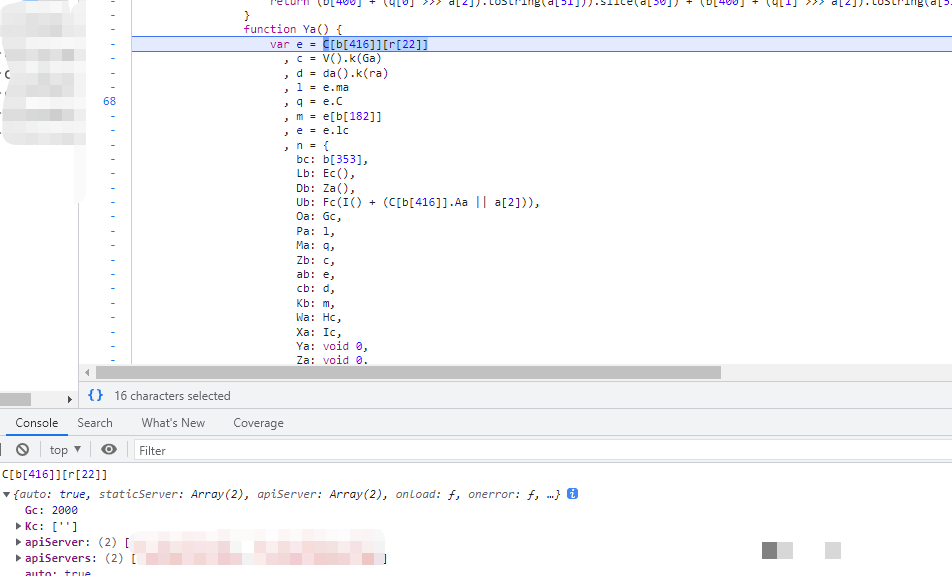
Task: Open the top JavaScript context dropdown
Action: (x=65, y=450)
